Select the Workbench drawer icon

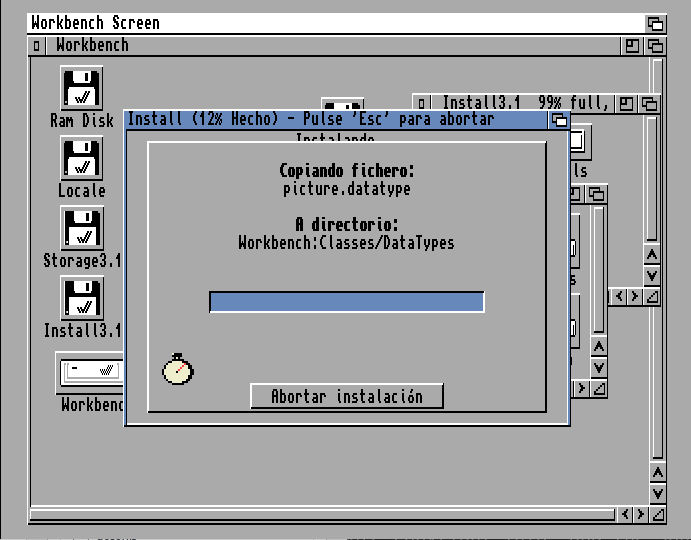[x=89, y=373]
